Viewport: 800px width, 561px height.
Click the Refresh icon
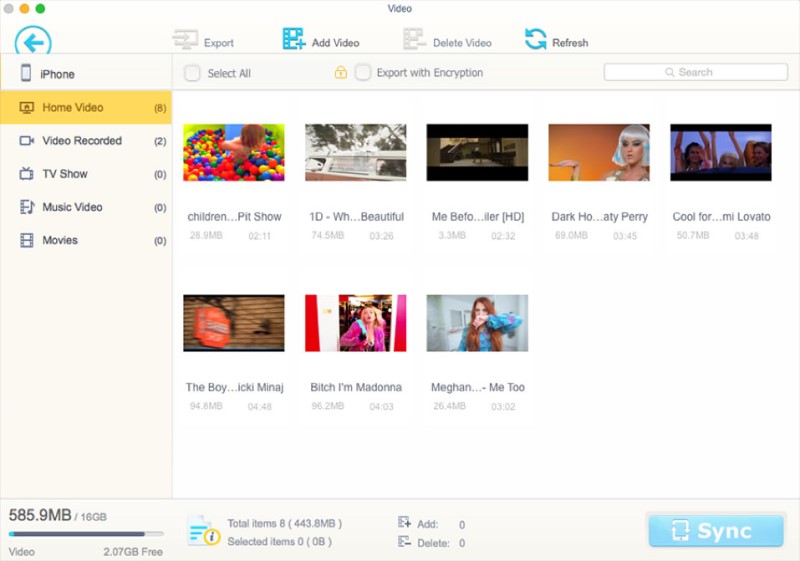536,40
